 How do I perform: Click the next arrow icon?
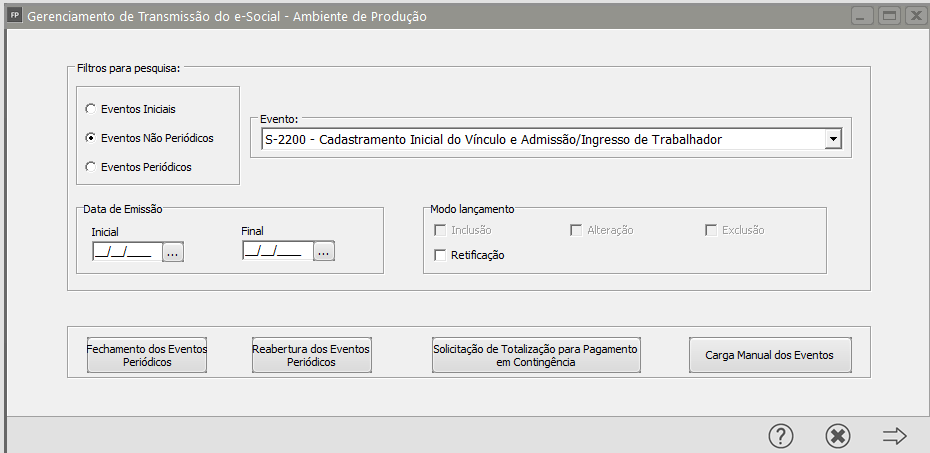click(894, 436)
